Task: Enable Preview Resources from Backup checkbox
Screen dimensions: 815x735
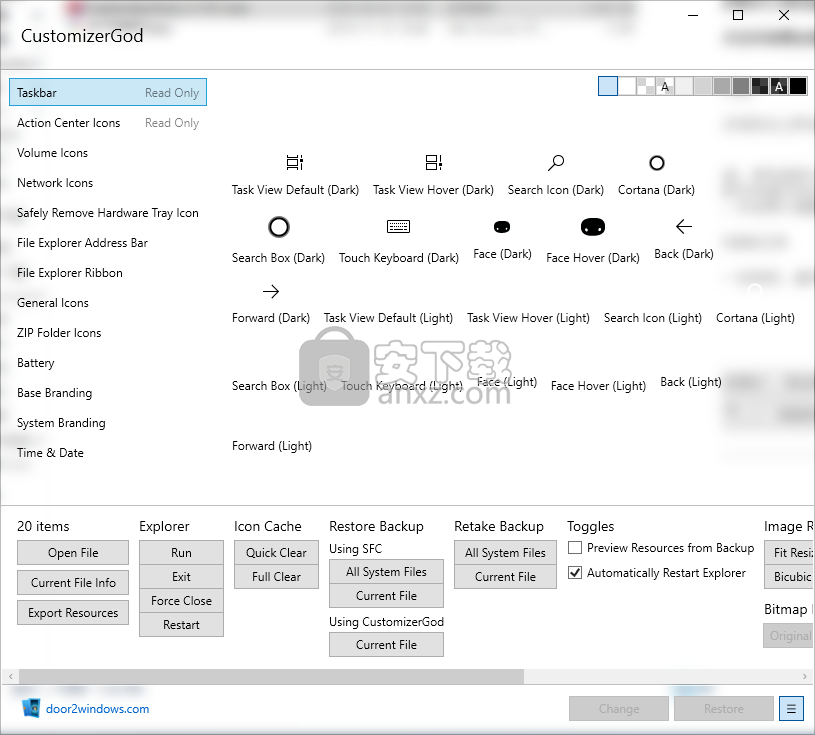Action: [x=575, y=547]
